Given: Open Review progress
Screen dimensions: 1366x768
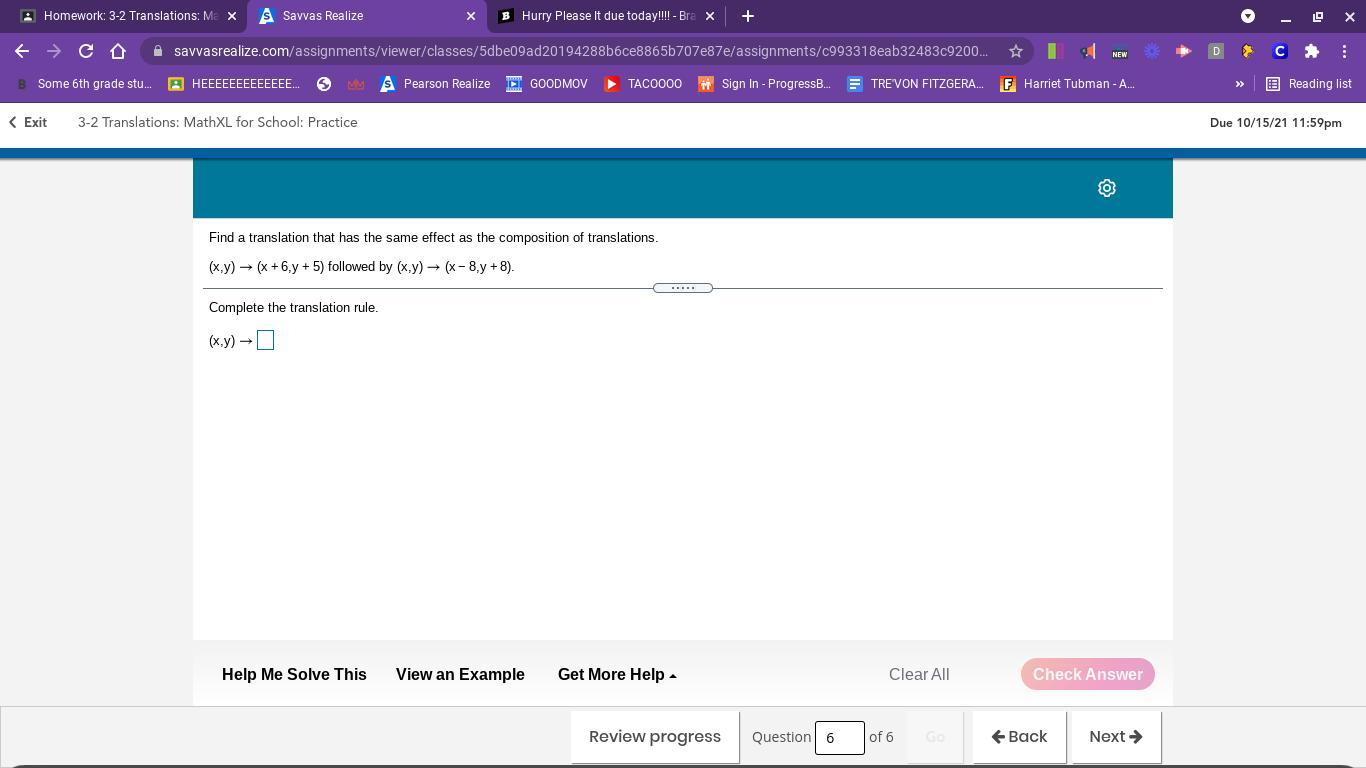Looking at the screenshot, I should (655, 737).
